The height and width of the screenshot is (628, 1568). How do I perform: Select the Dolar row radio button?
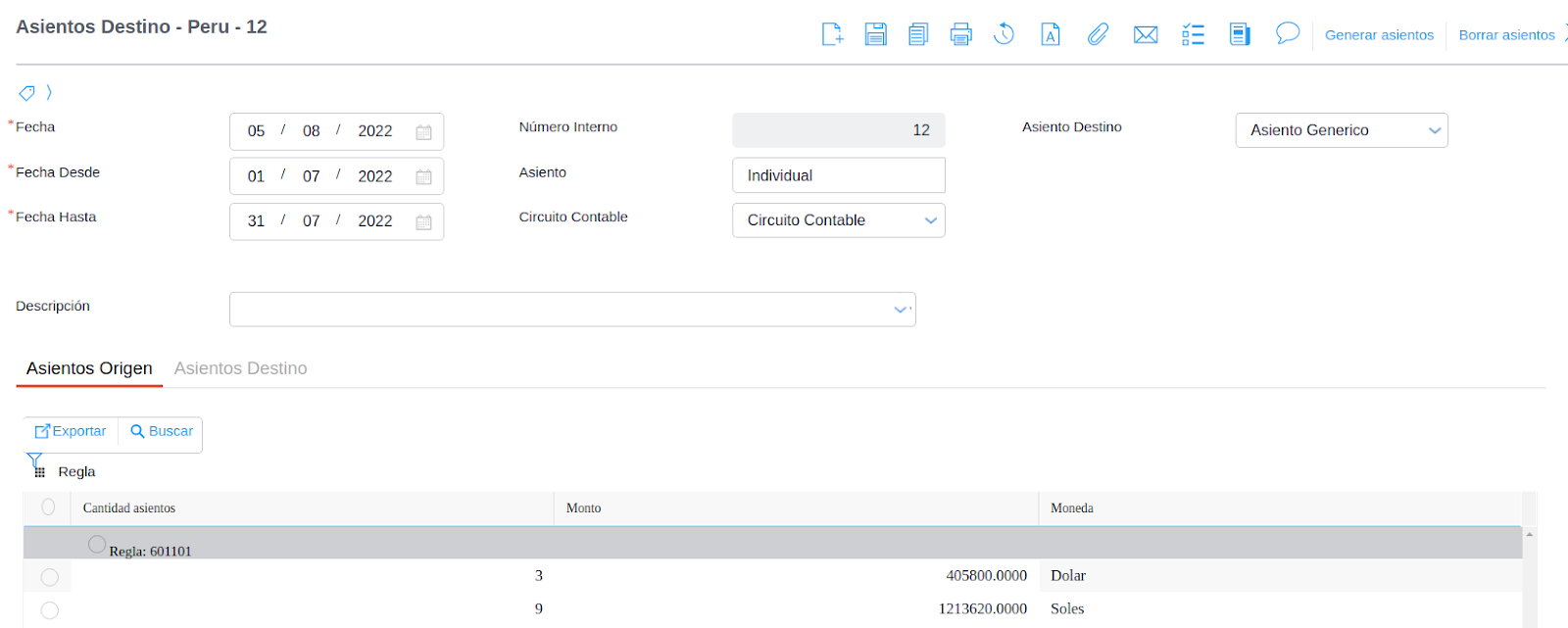50,577
